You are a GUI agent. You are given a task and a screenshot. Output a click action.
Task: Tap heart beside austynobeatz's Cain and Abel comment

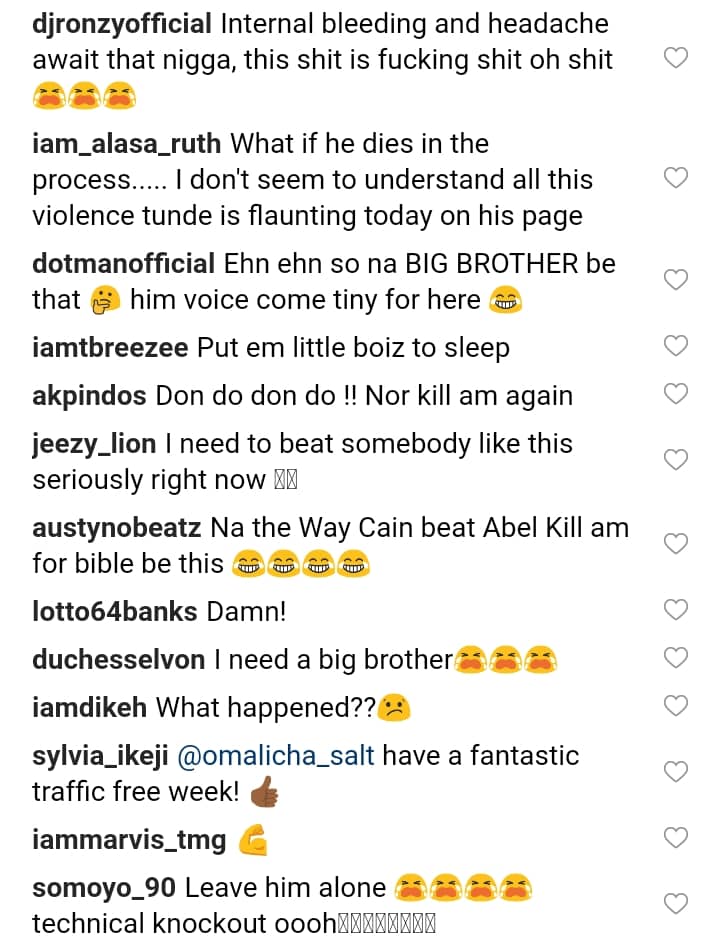coord(676,544)
